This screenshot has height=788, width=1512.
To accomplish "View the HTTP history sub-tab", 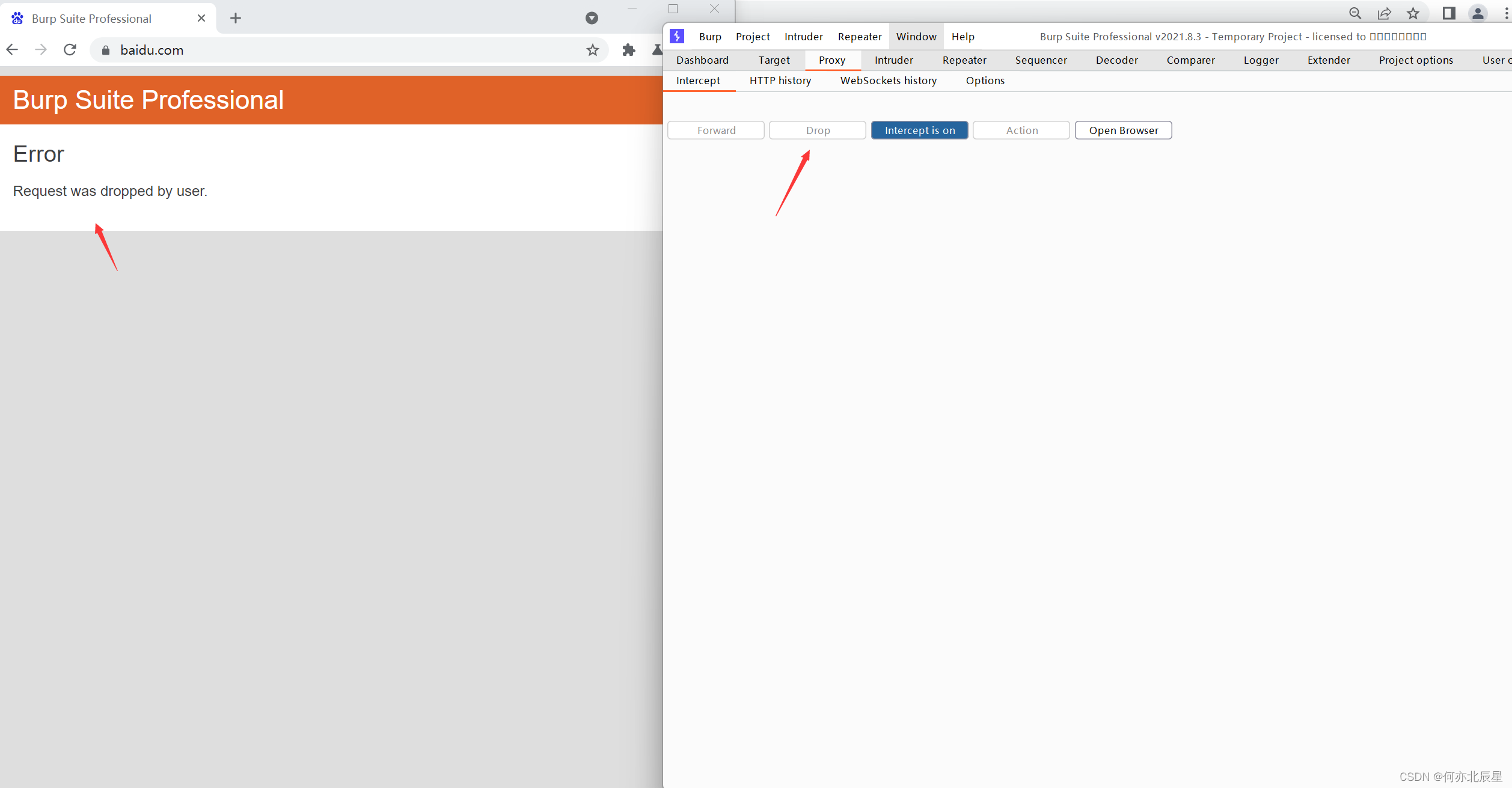I will tap(780, 81).
